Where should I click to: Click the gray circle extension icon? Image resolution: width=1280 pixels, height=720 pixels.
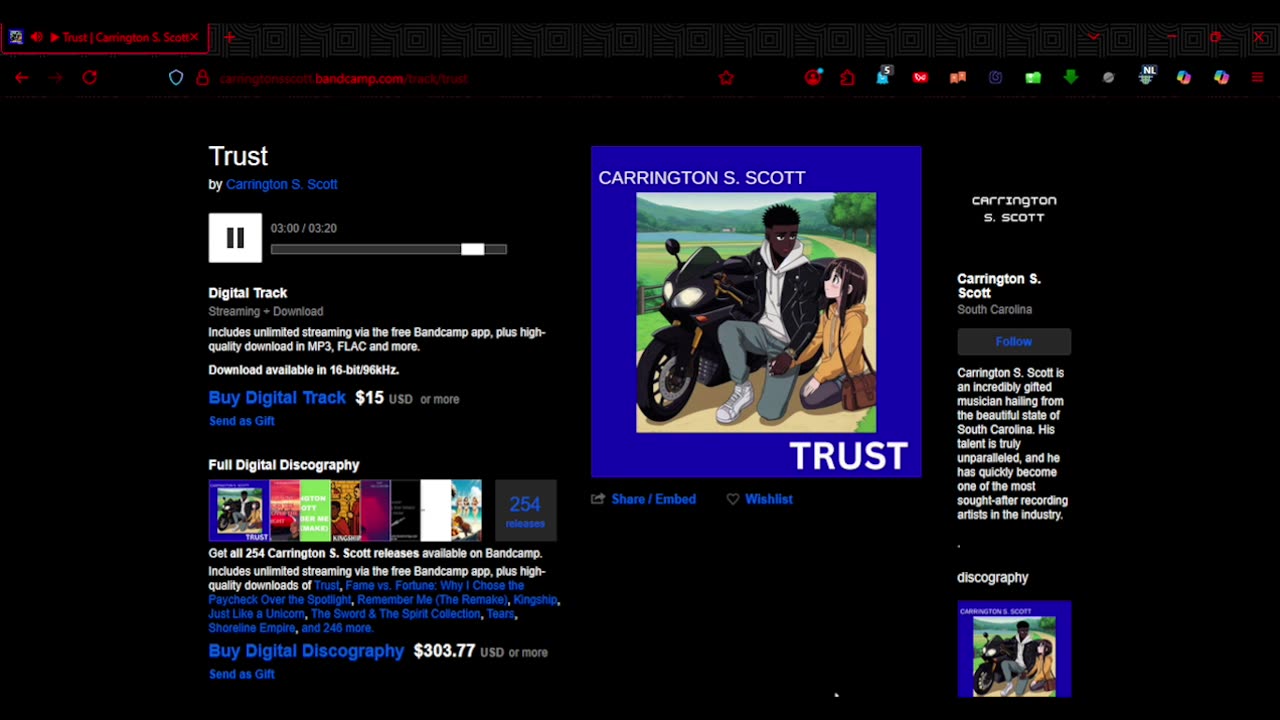pyautogui.click(x=1108, y=78)
